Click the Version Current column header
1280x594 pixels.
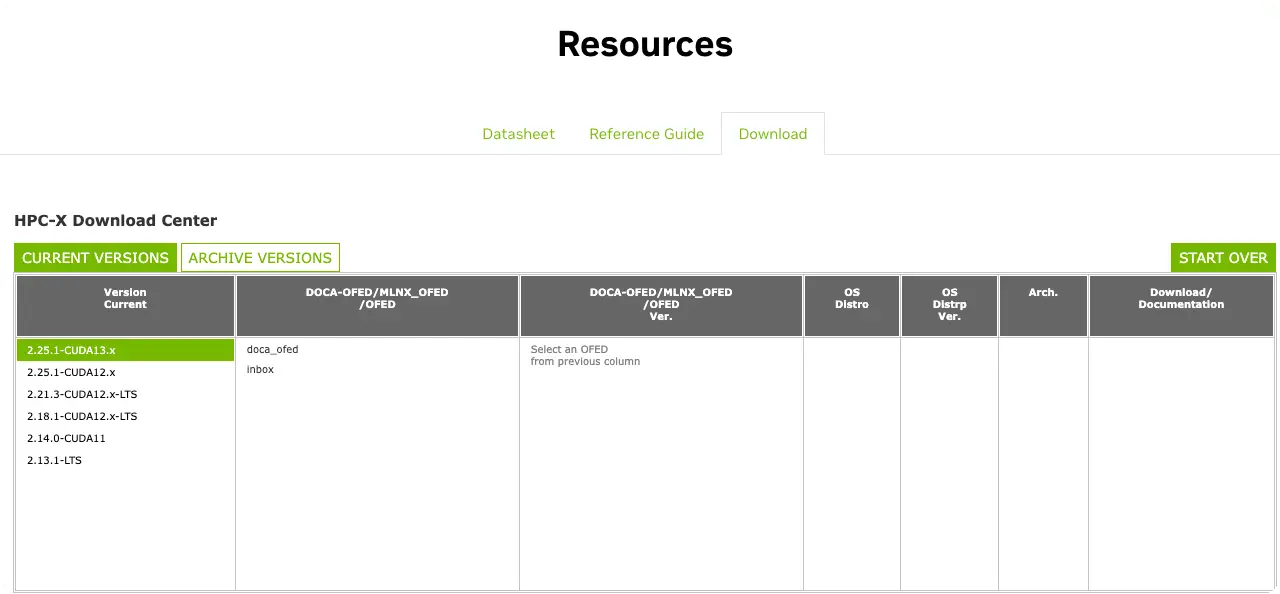[125, 299]
